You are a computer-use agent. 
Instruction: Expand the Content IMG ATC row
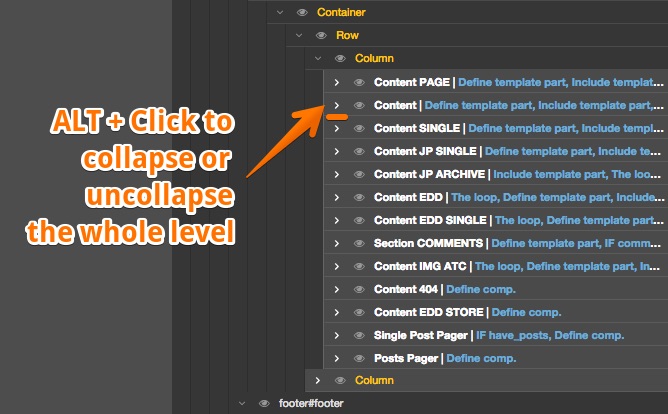coord(337,266)
